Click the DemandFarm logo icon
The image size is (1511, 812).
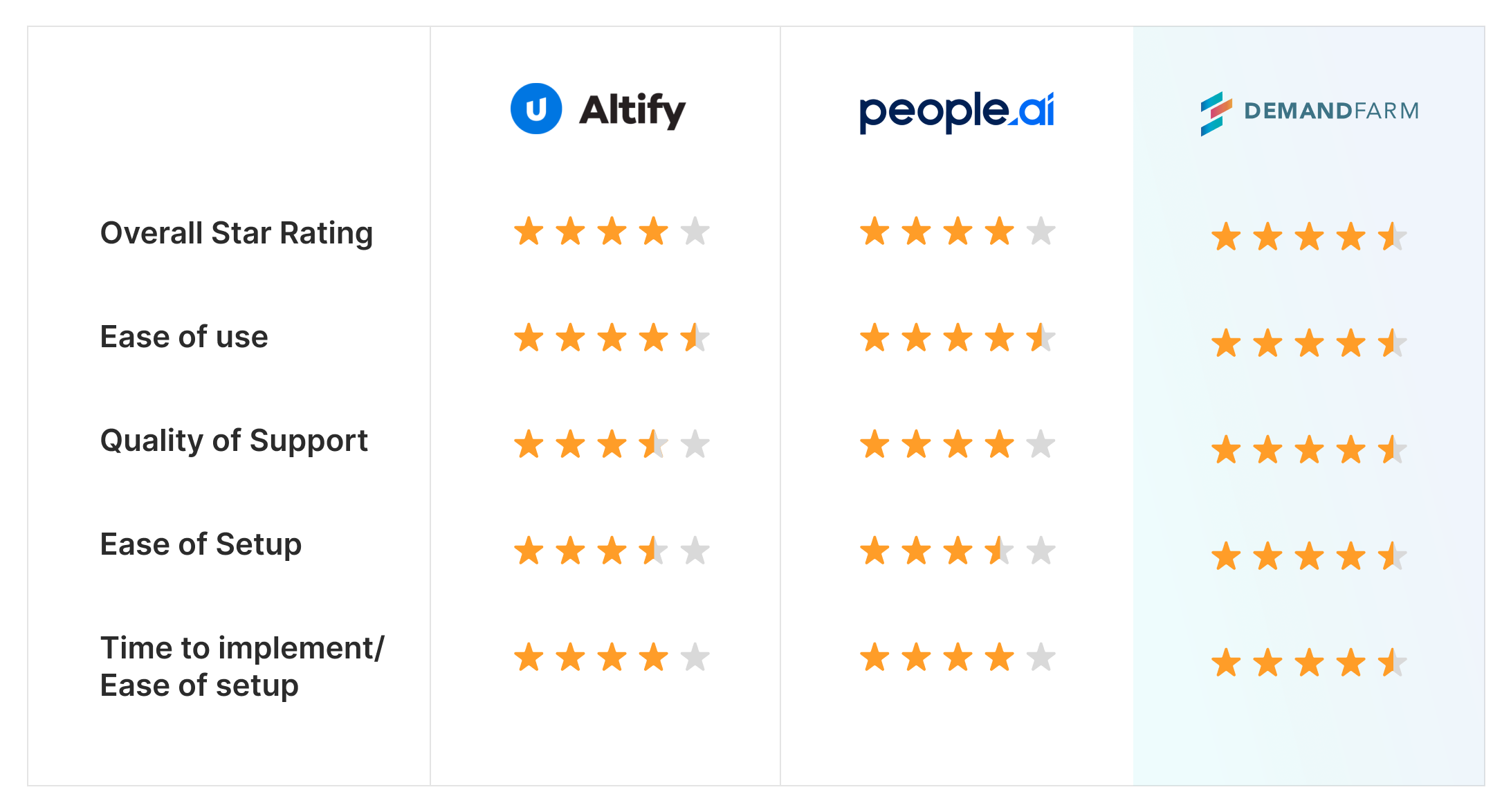pyautogui.click(x=1216, y=113)
